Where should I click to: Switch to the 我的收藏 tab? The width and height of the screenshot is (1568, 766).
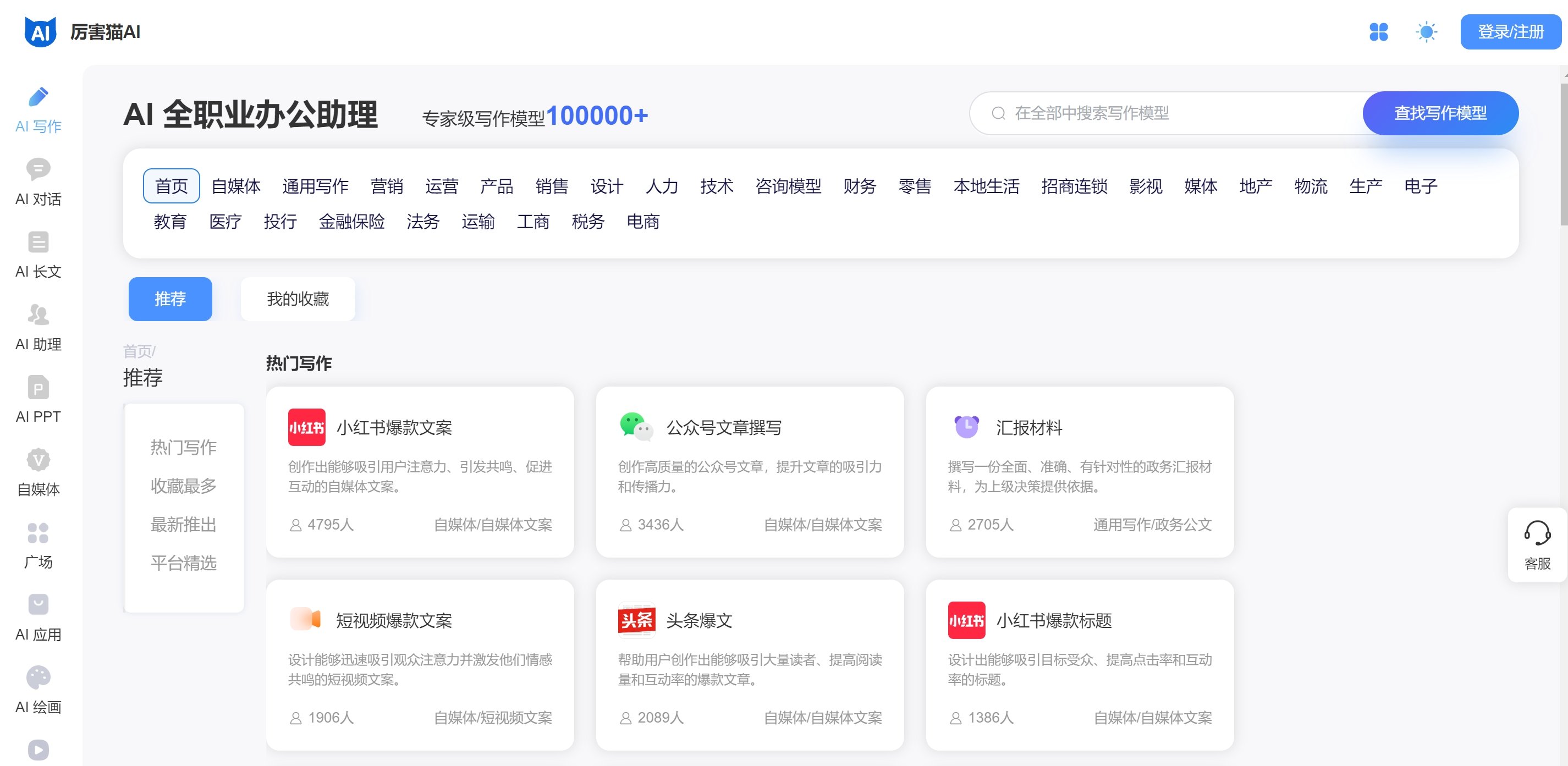point(298,299)
